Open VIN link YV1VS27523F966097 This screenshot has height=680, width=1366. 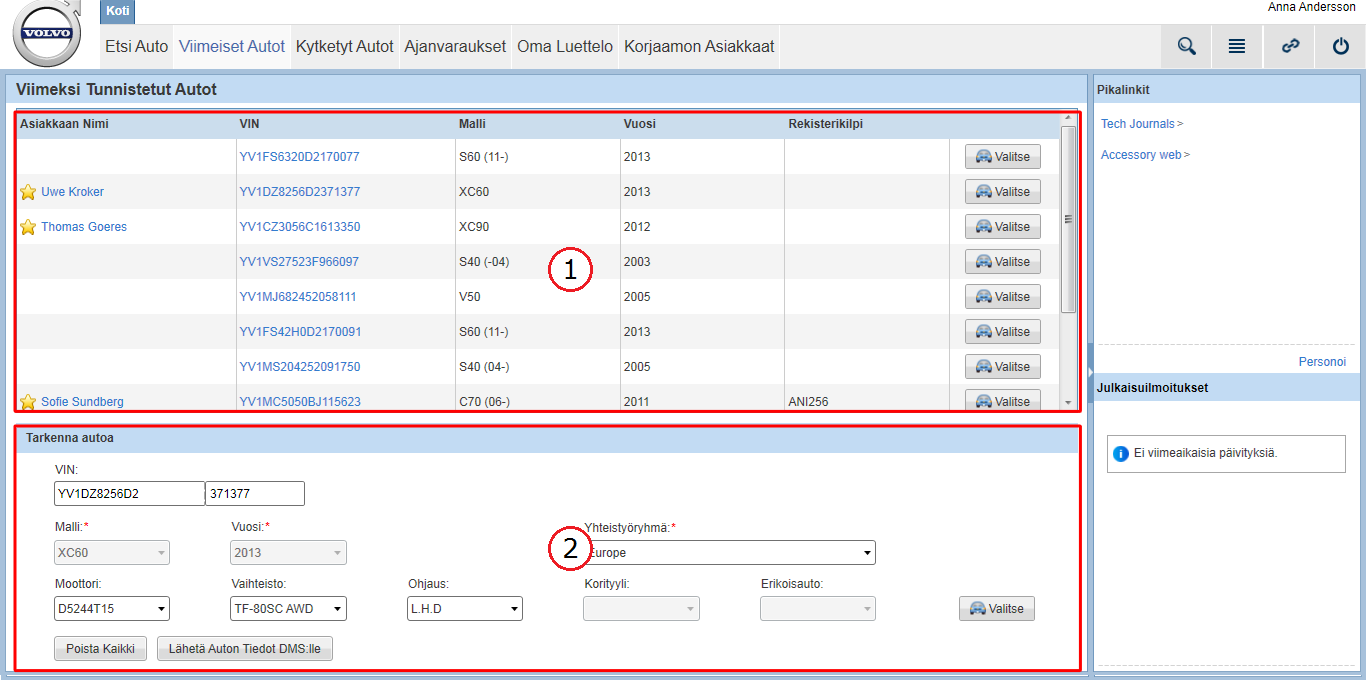(x=299, y=262)
